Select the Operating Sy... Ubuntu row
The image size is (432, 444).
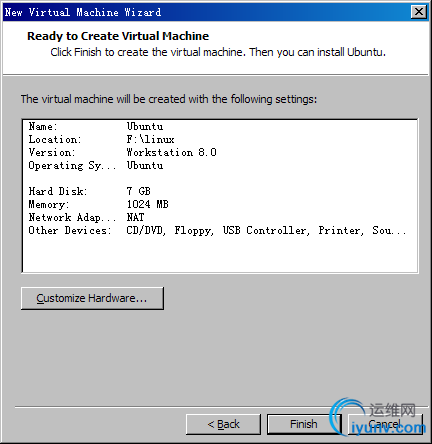click(220, 165)
